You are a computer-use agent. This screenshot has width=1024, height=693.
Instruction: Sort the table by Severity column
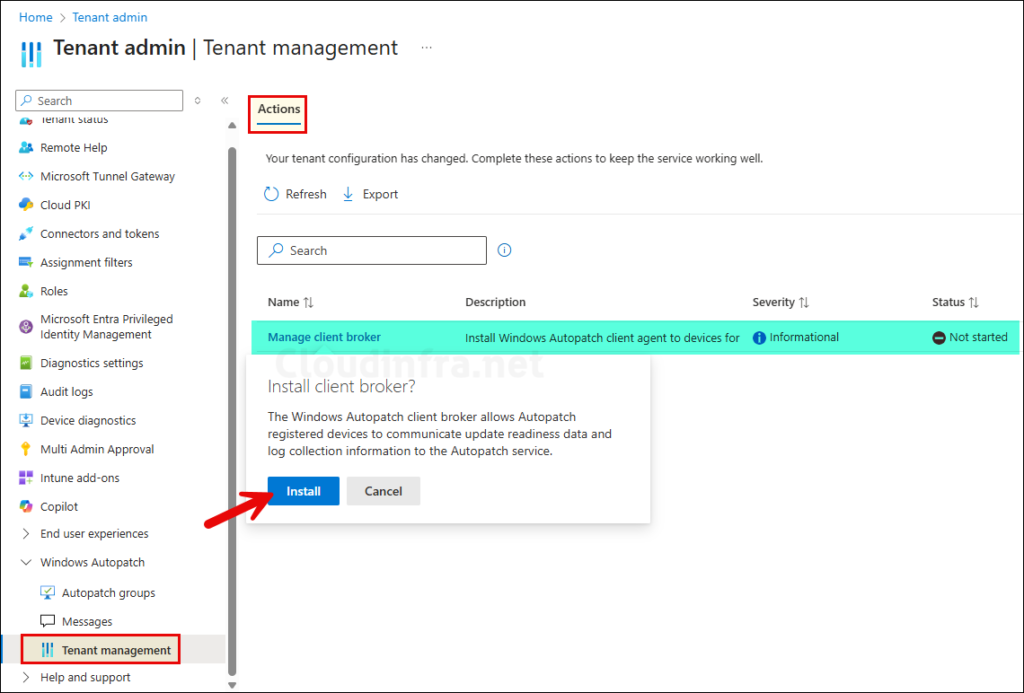(805, 302)
